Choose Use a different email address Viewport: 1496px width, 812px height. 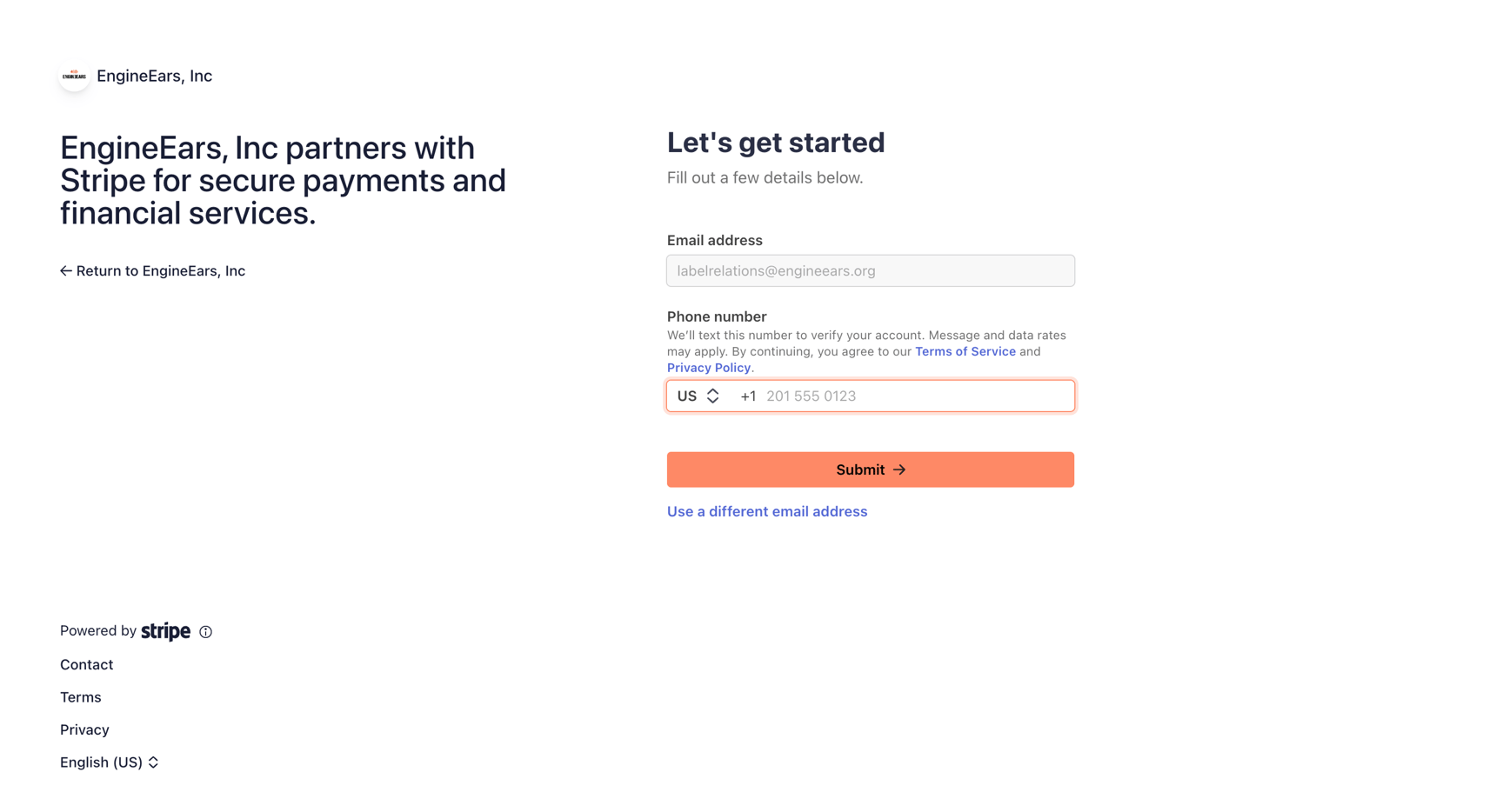pyautogui.click(x=766, y=512)
